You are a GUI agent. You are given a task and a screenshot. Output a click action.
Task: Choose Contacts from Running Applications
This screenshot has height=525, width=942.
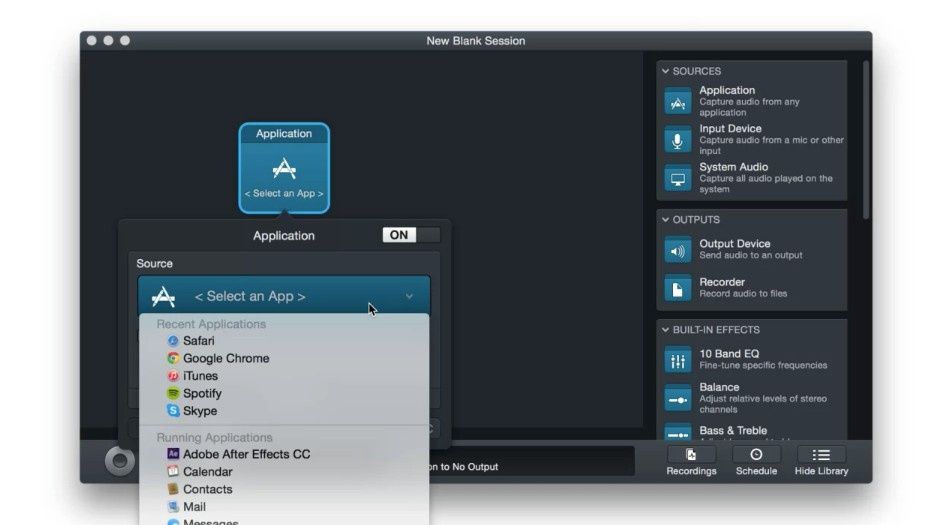pos(284,489)
